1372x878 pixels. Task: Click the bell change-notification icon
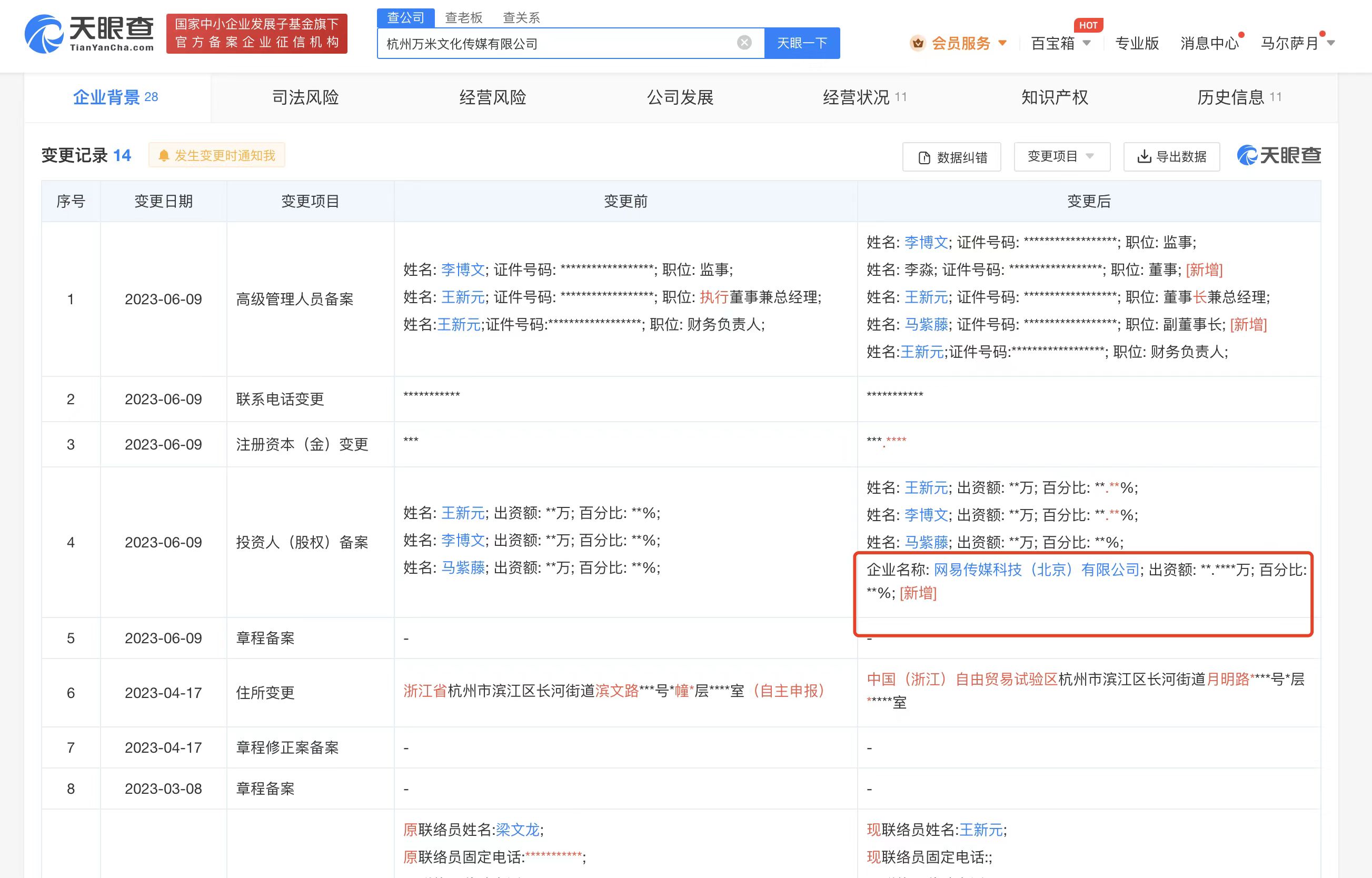[164, 156]
